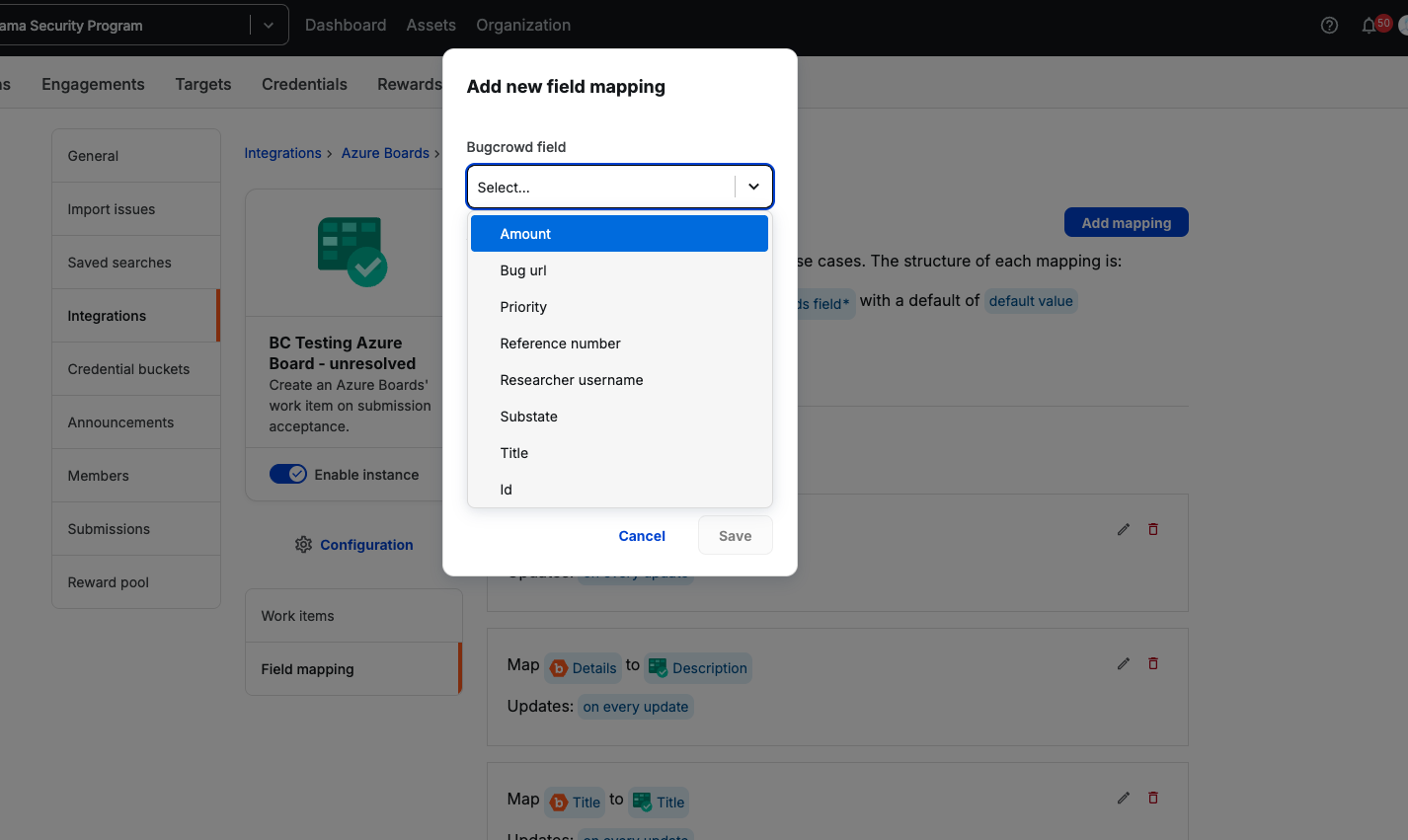Edit the Details to Description mapping
Image resolution: width=1408 pixels, height=840 pixels.
1123,663
